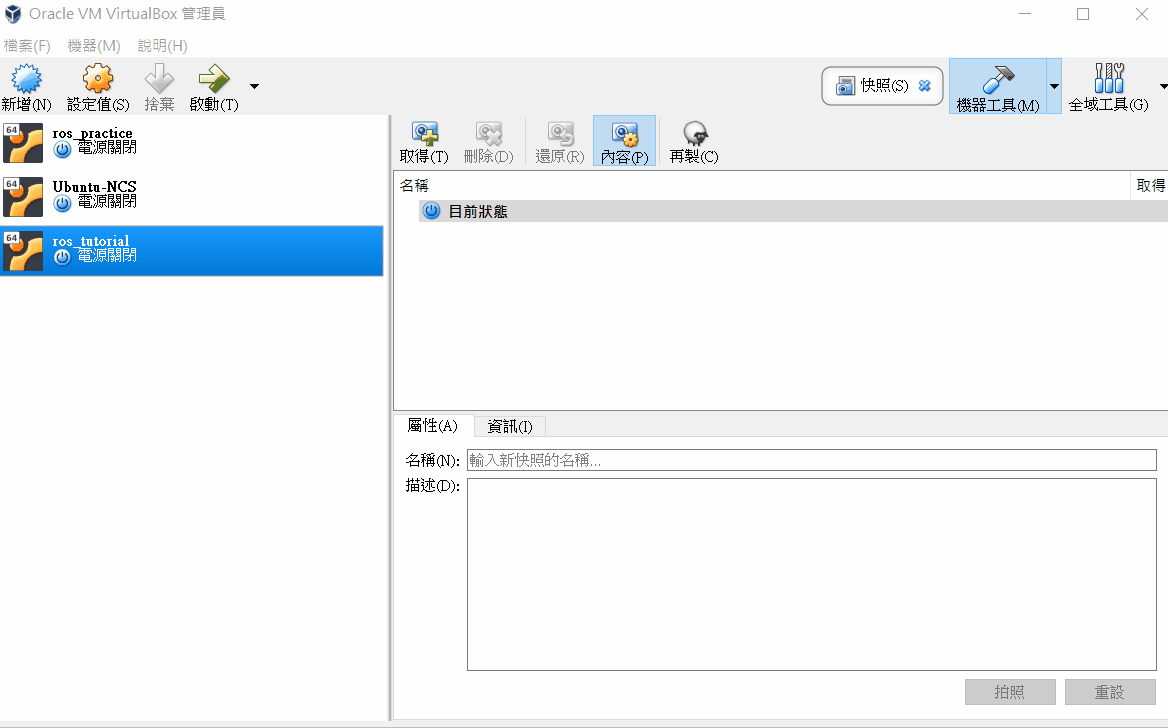Click the VirtualBox title bar cube icon
The width and height of the screenshot is (1168, 728).
[x=13, y=14]
